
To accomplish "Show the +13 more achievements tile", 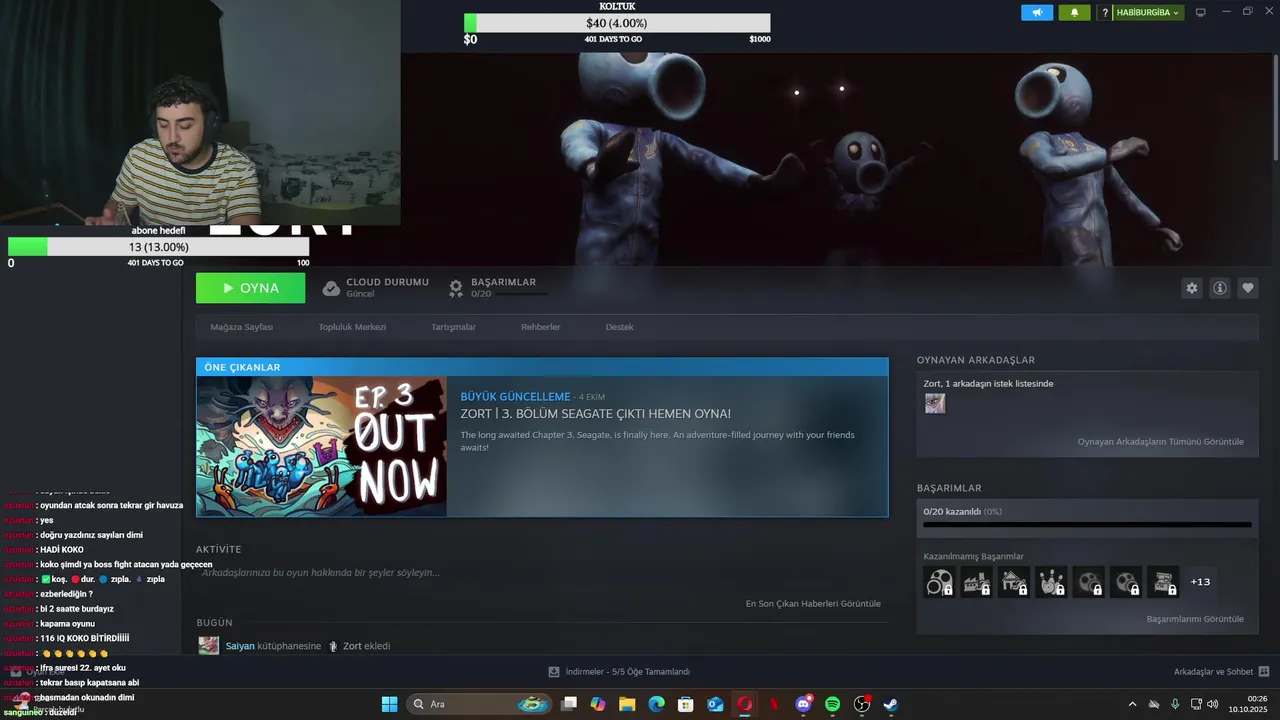I will tap(1200, 581).
